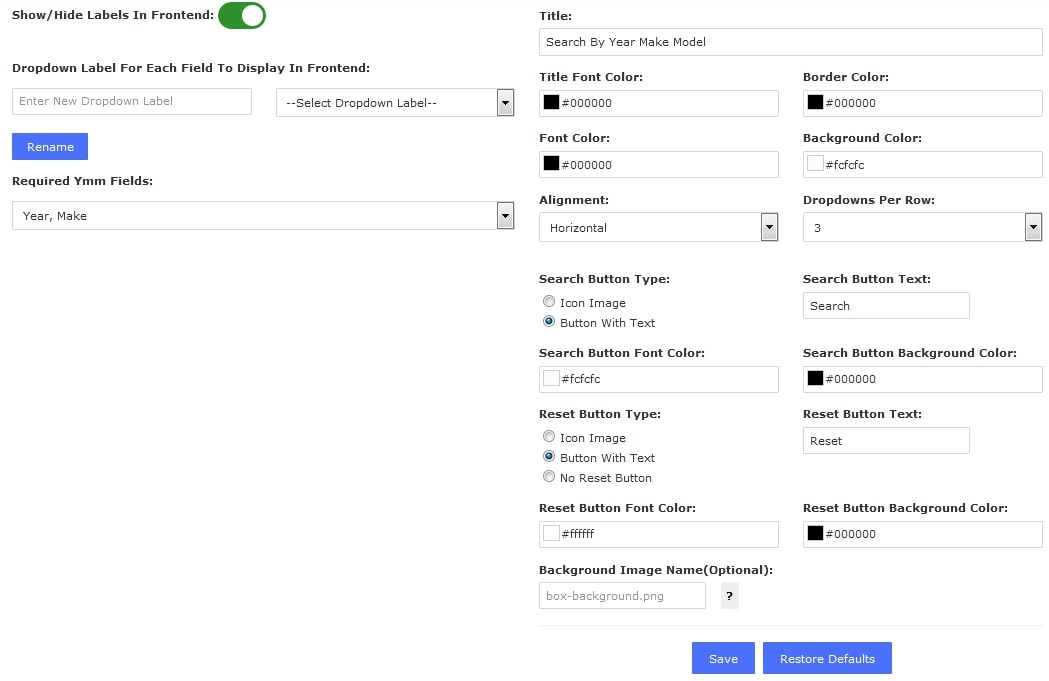1049x681 pixels.
Task: Pick the Border Color black swatch
Action: tap(815, 103)
